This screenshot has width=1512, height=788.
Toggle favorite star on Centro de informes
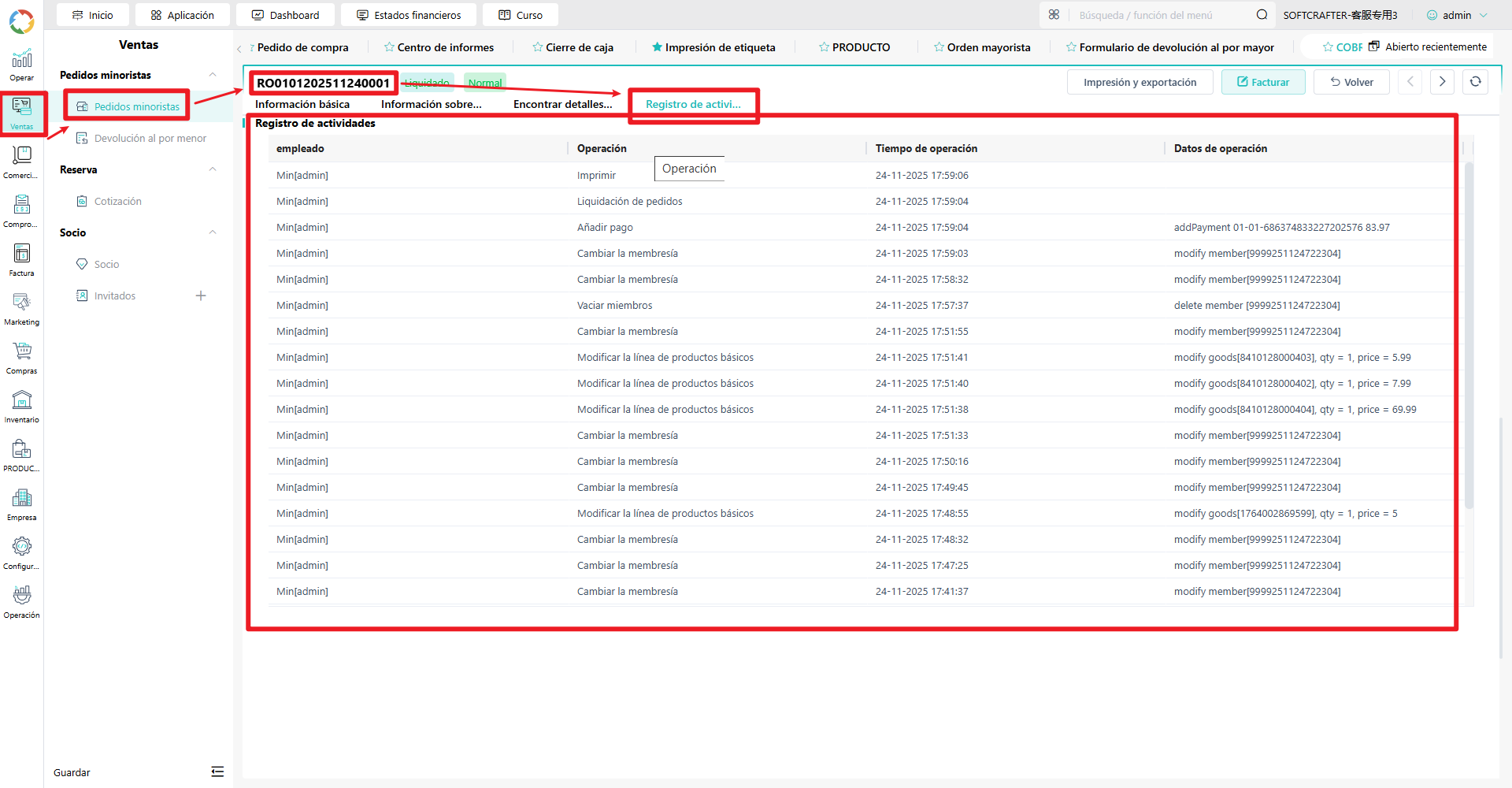point(389,47)
